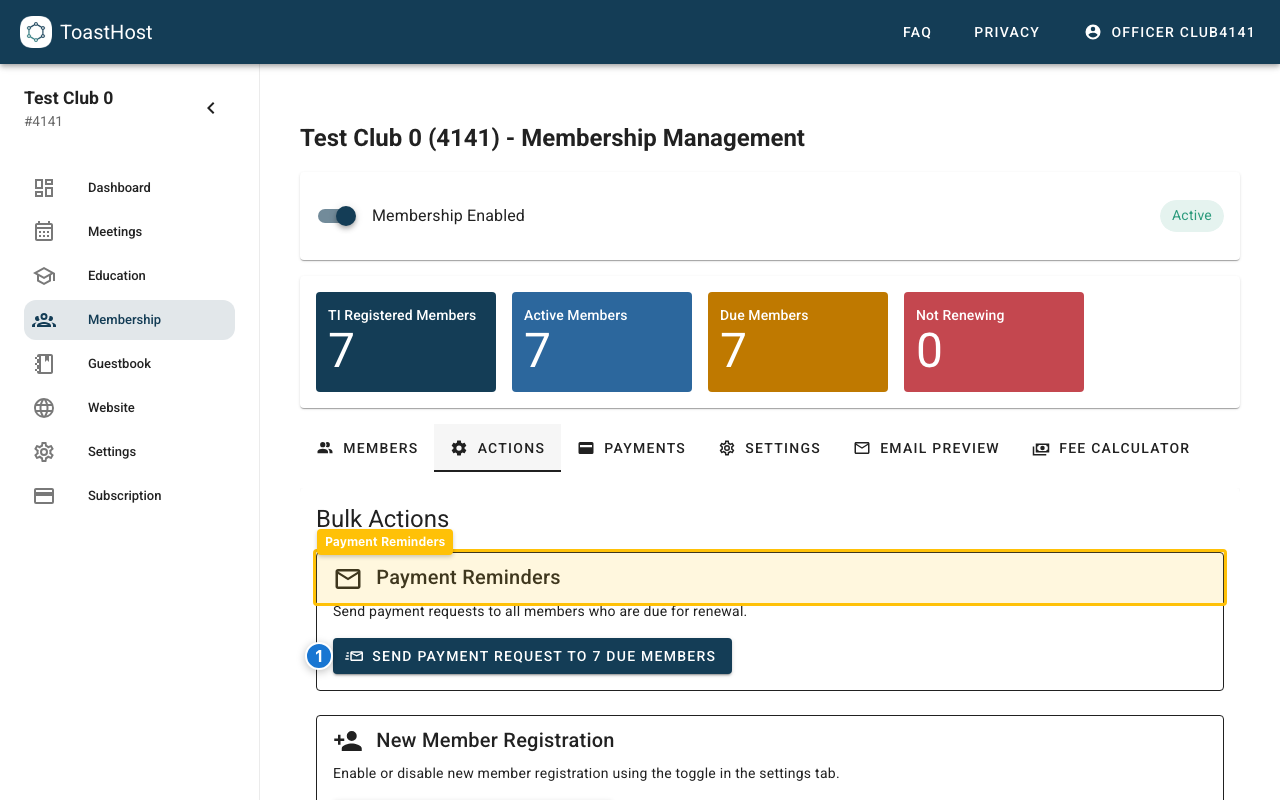Screen dimensions: 1280x800
Task: Click the envelope icon beside Payment Reminders
Action: tap(347, 578)
